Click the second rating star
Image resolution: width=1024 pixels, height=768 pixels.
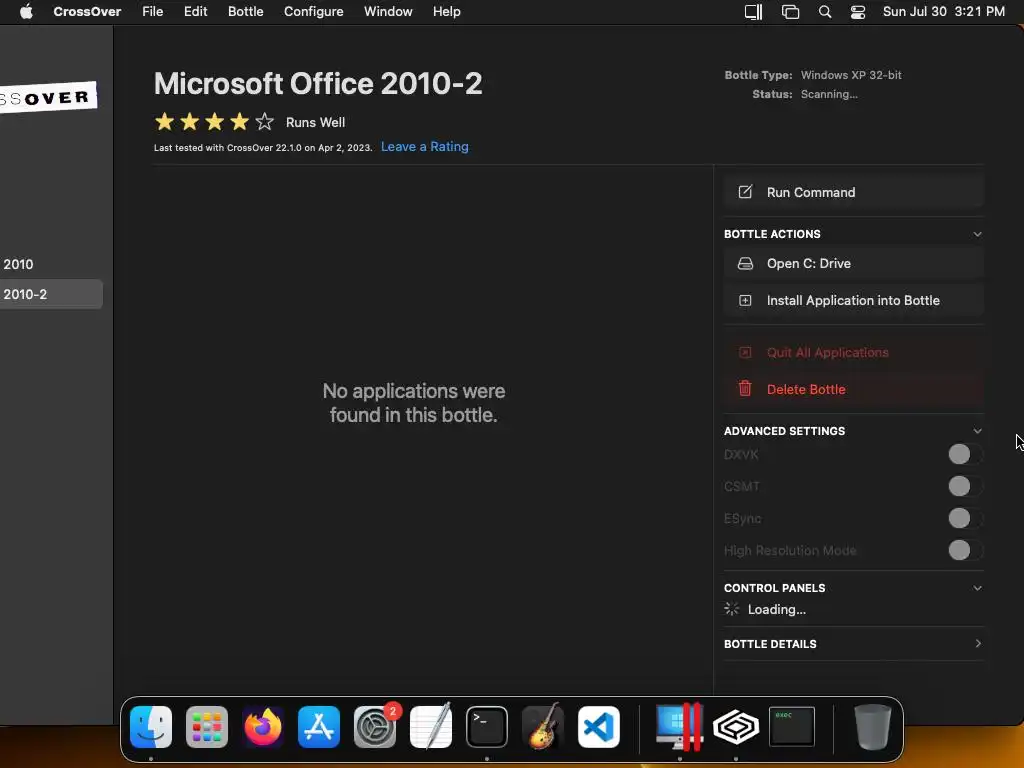(x=189, y=121)
